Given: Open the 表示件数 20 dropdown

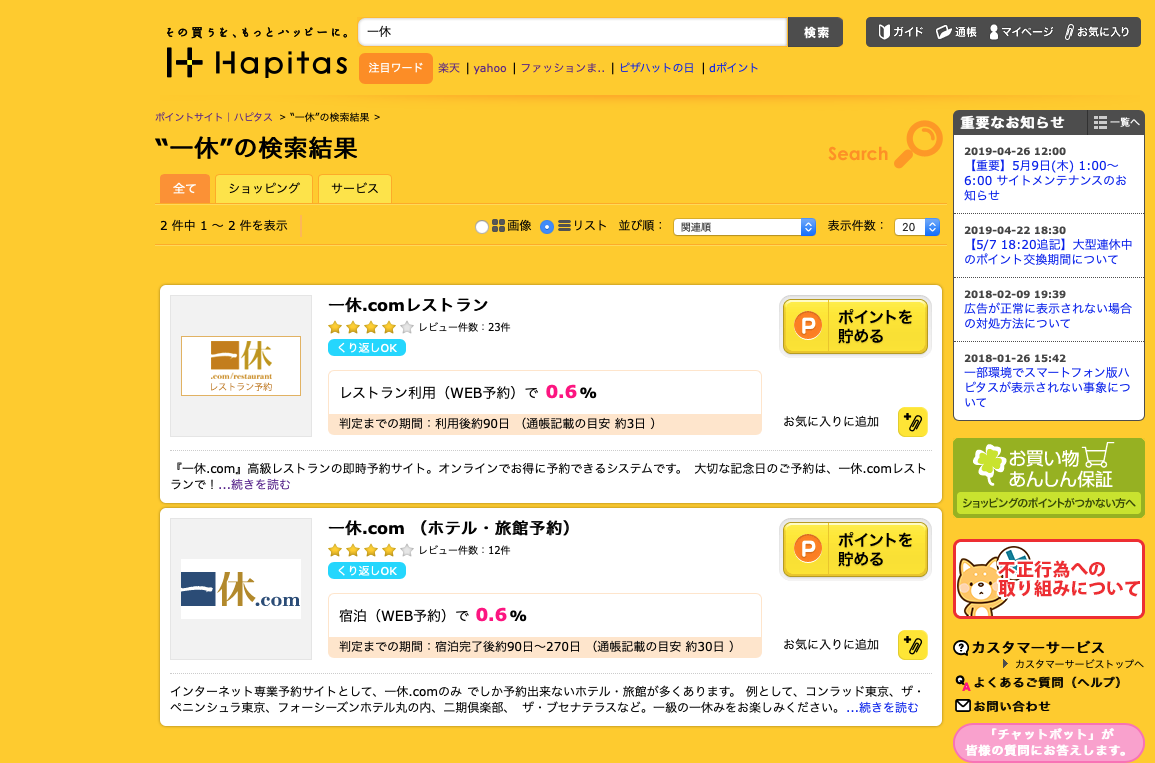Looking at the screenshot, I should 917,227.
